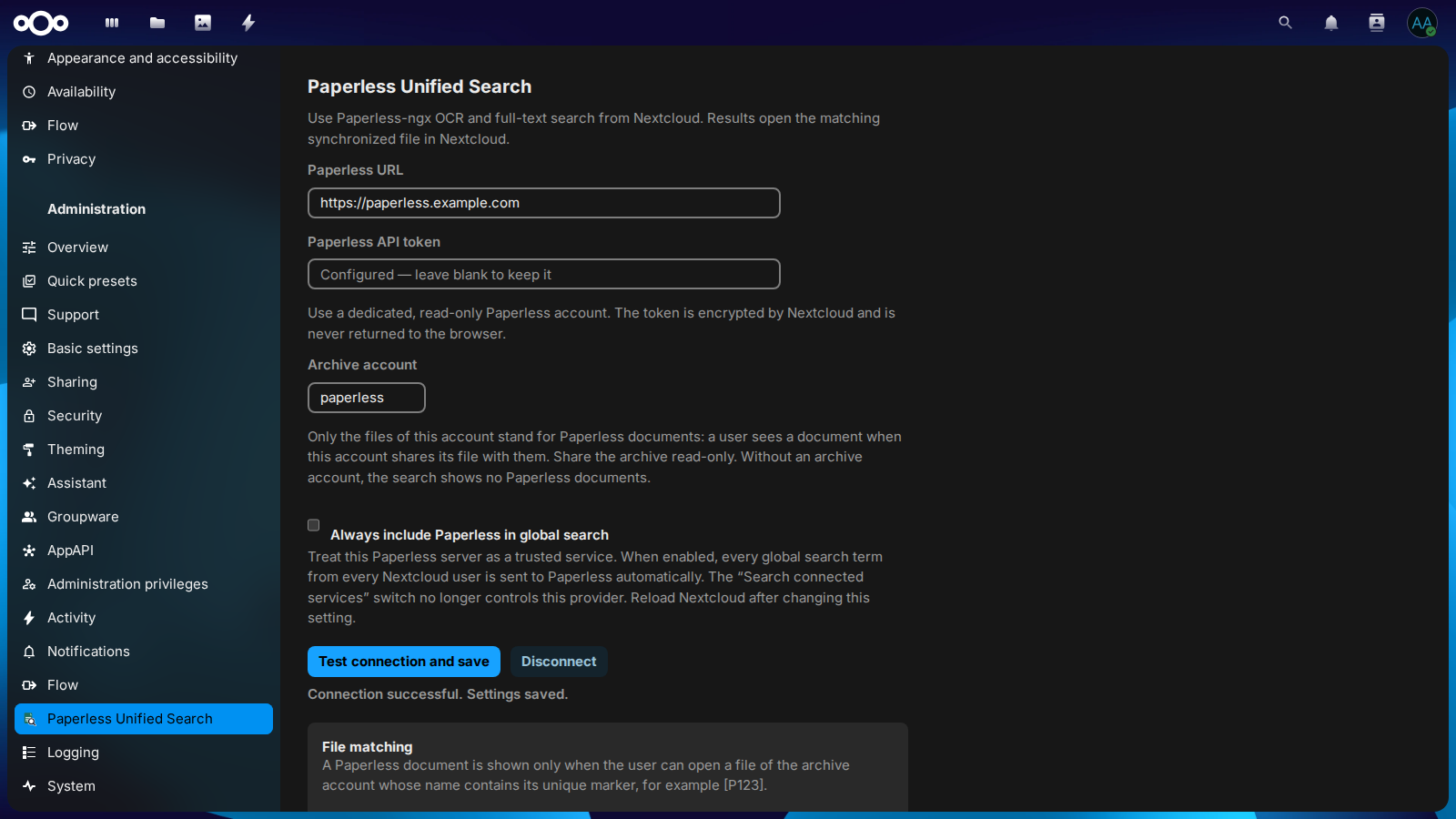Open the System admin page
1456x819 pixels.
pos(144,786)
